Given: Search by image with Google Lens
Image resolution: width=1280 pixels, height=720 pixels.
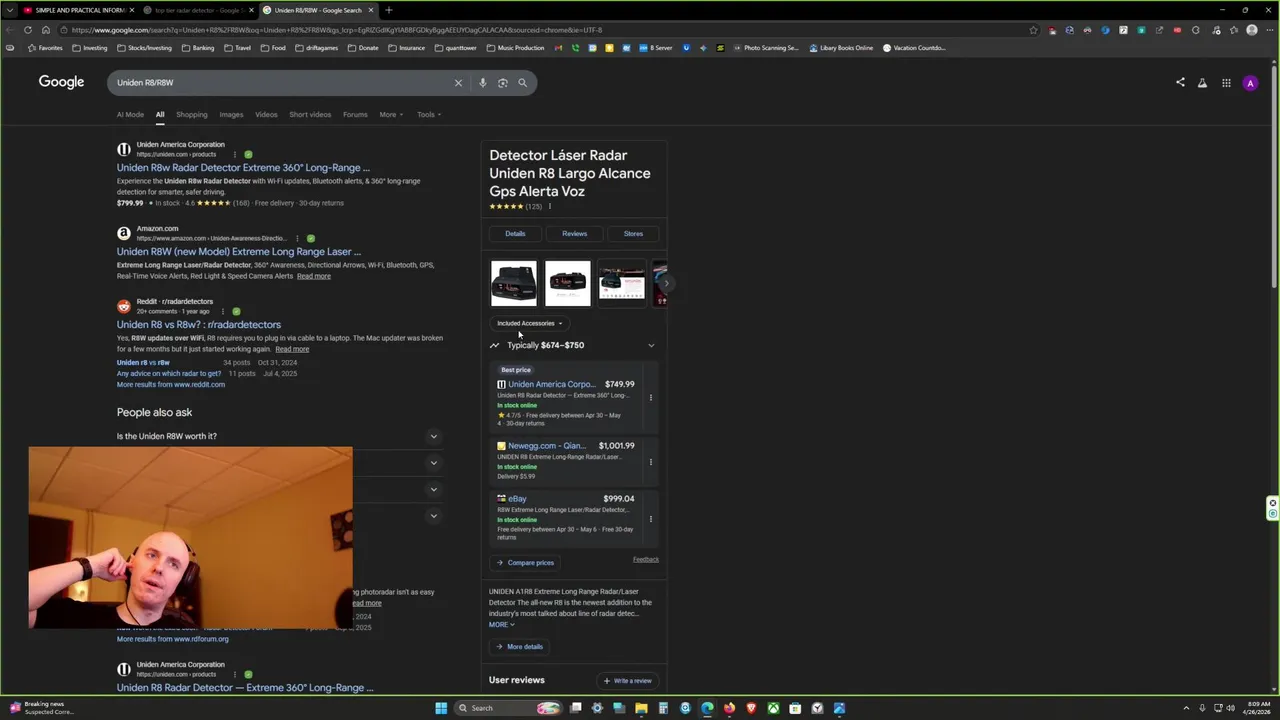Looking at the screenshot, I should pyautogui.click(x=502, y=83).
